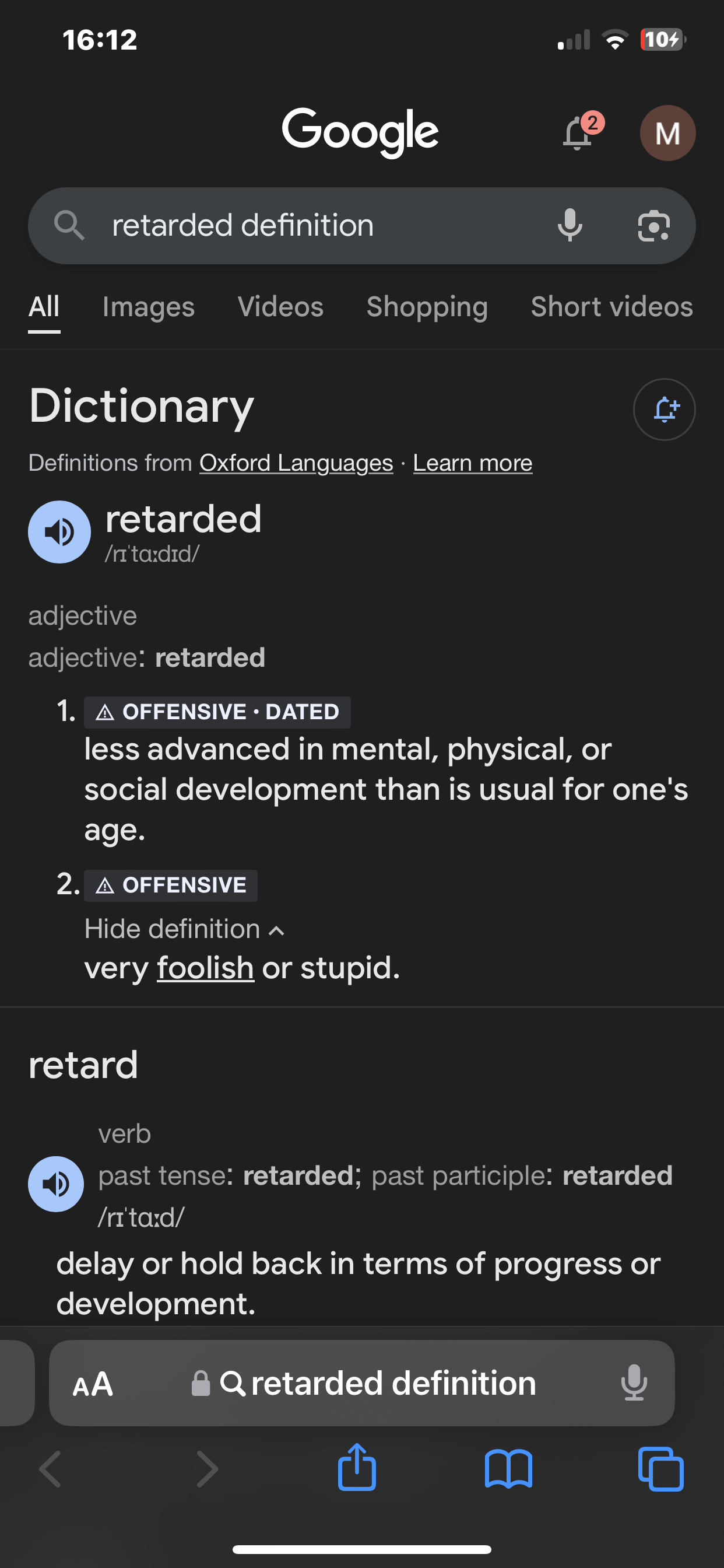Switch to the Videos tab
The image size is (724, 1568).
coord(280,307)
